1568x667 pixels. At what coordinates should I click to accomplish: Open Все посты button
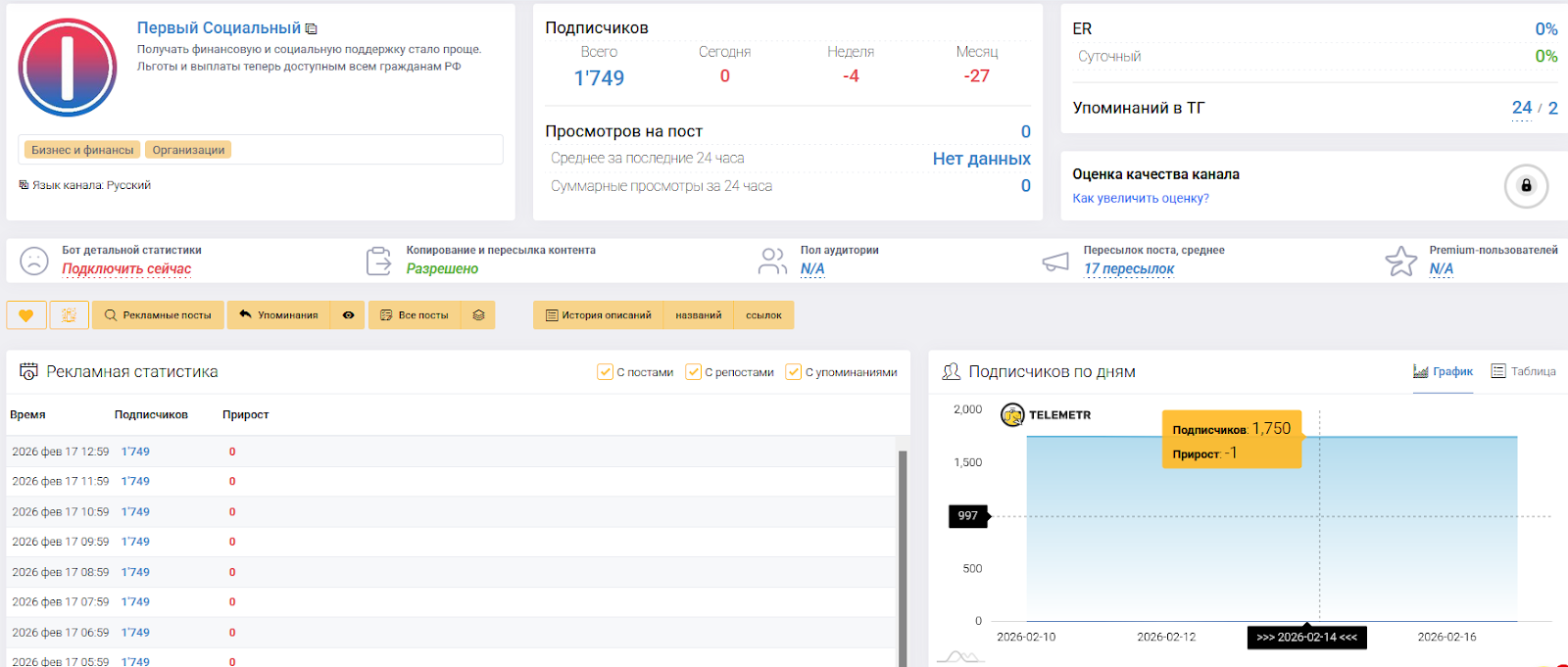415,315
